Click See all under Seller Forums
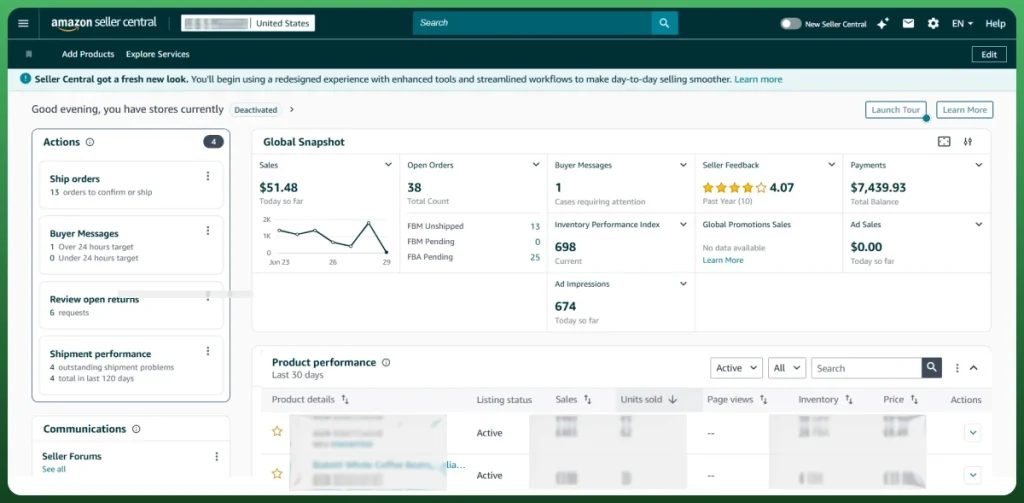The width and height of the screenshot is (1024, 503). pos(54,469)
